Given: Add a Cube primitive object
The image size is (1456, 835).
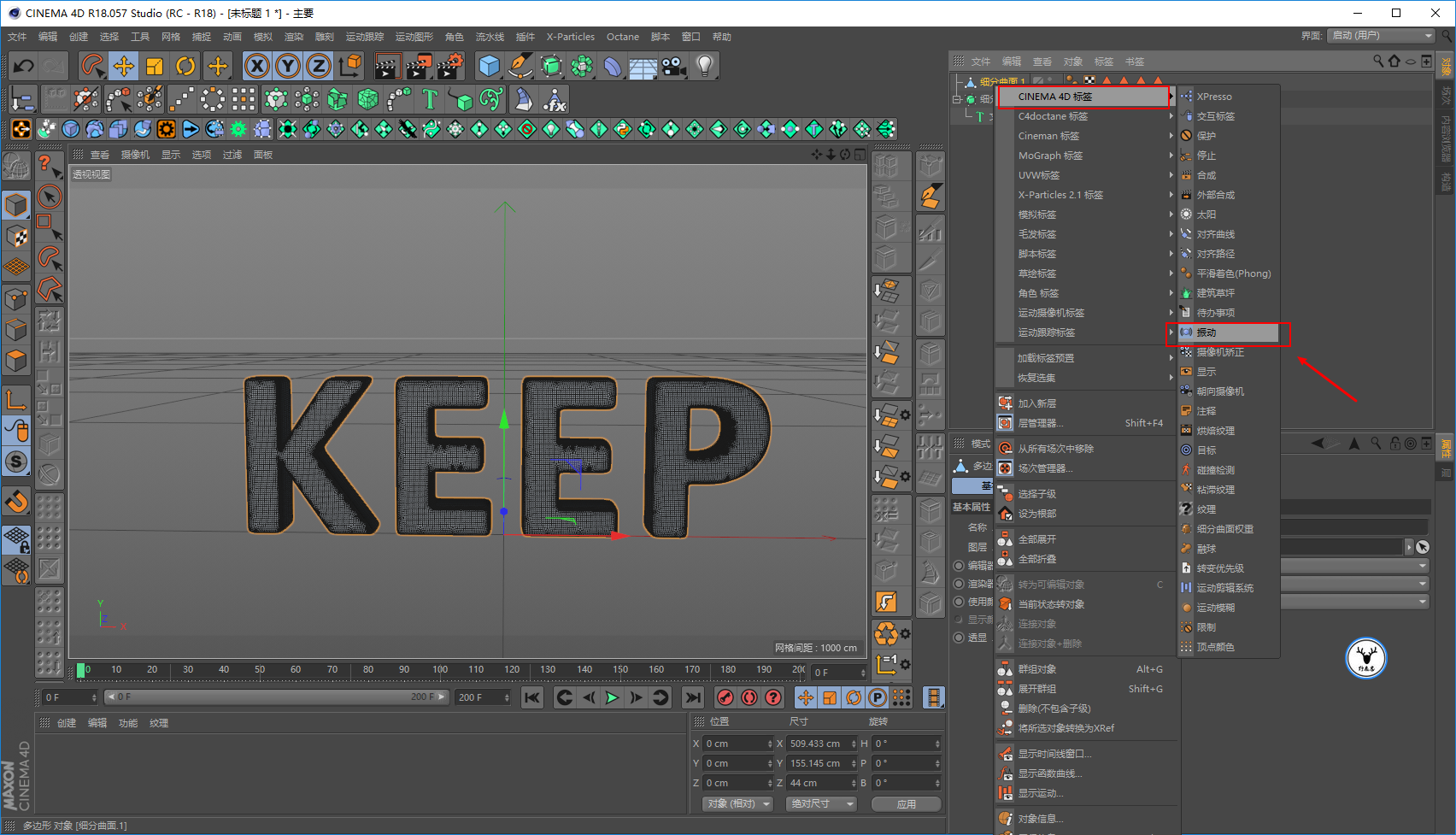Looking at the screenshot, I should [490, 66].
